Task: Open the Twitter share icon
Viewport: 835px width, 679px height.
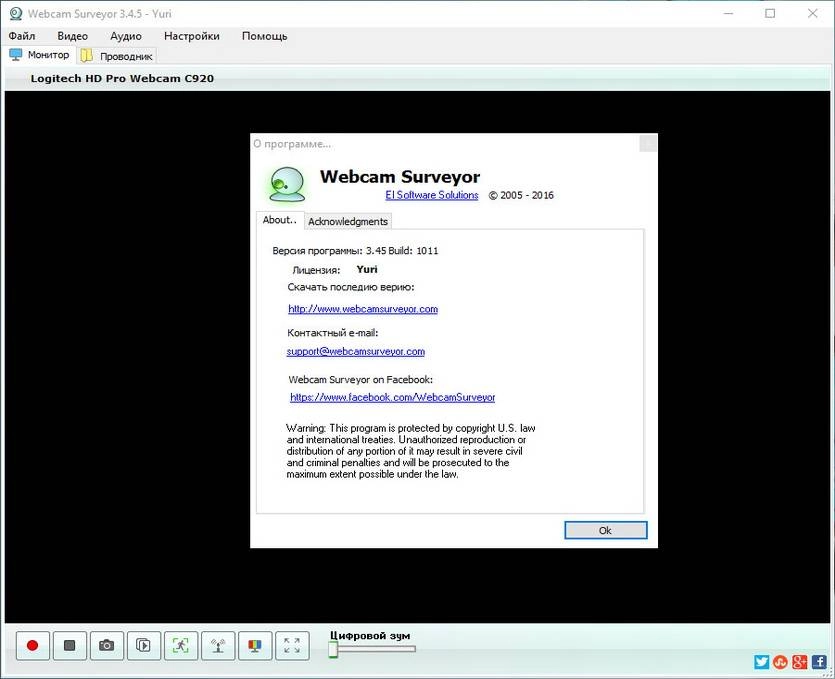Action: (x=762, y=662)
